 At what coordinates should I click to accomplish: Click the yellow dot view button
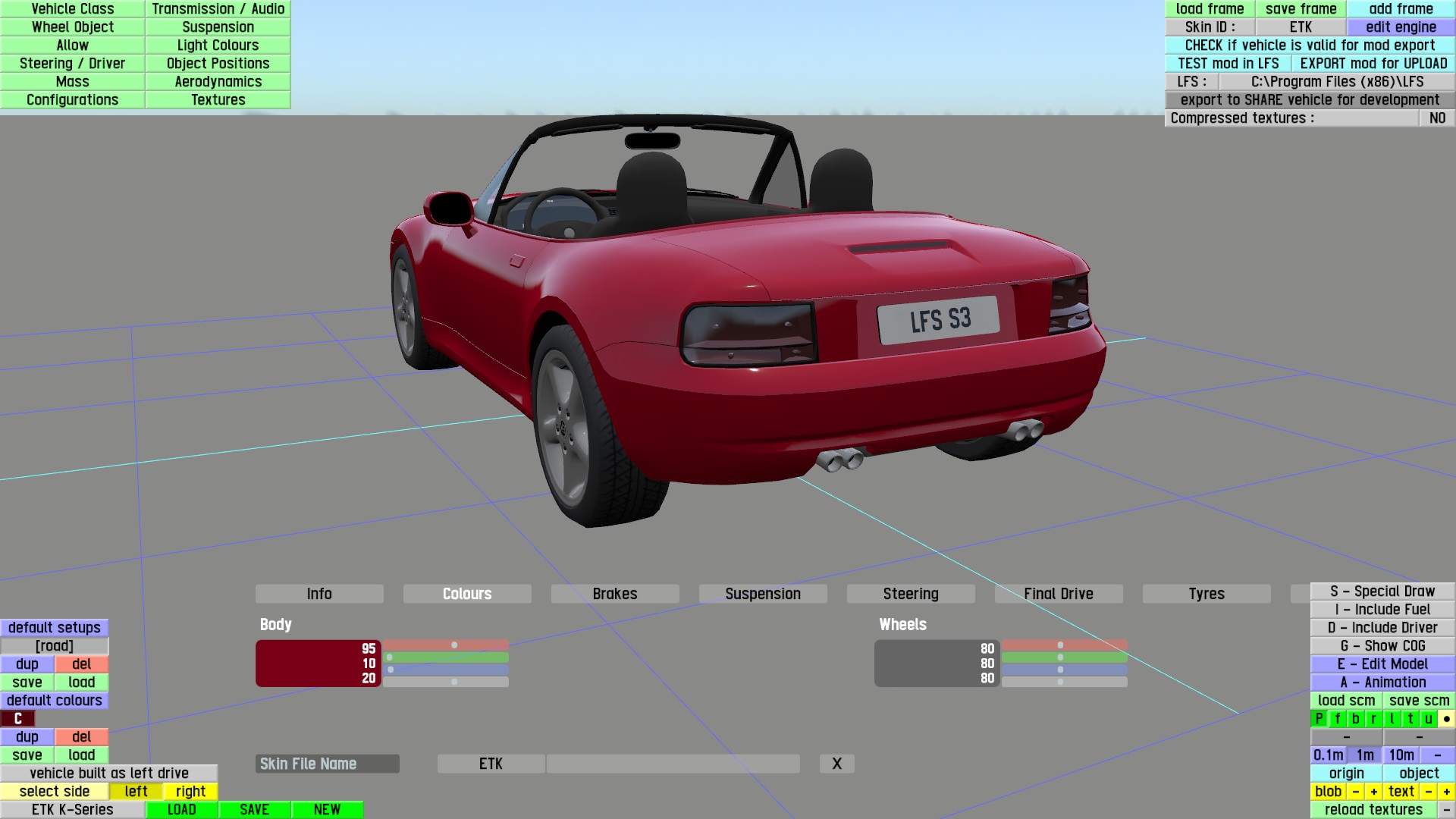click(1446, 718)
